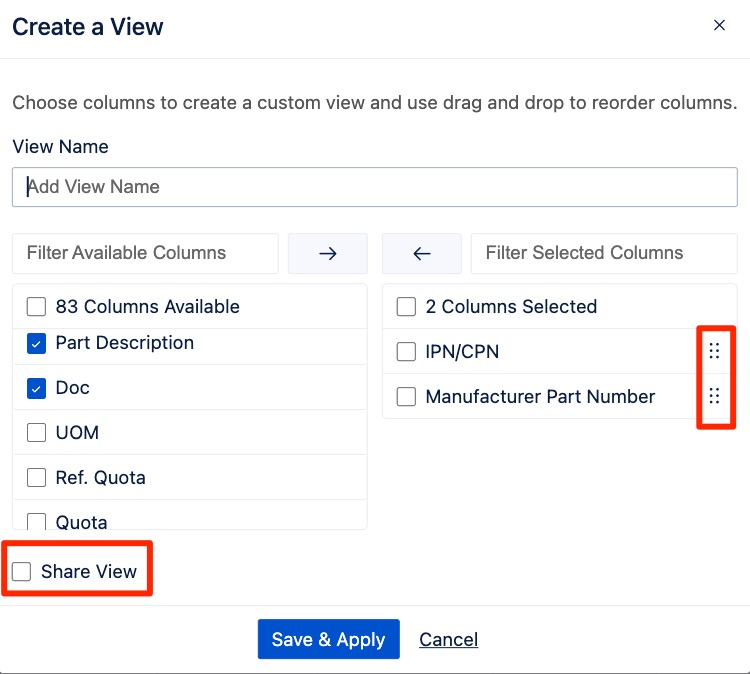Select the Quota column checkbox
This screenshot has height=674, width=750.
click(x=37, y=521)
